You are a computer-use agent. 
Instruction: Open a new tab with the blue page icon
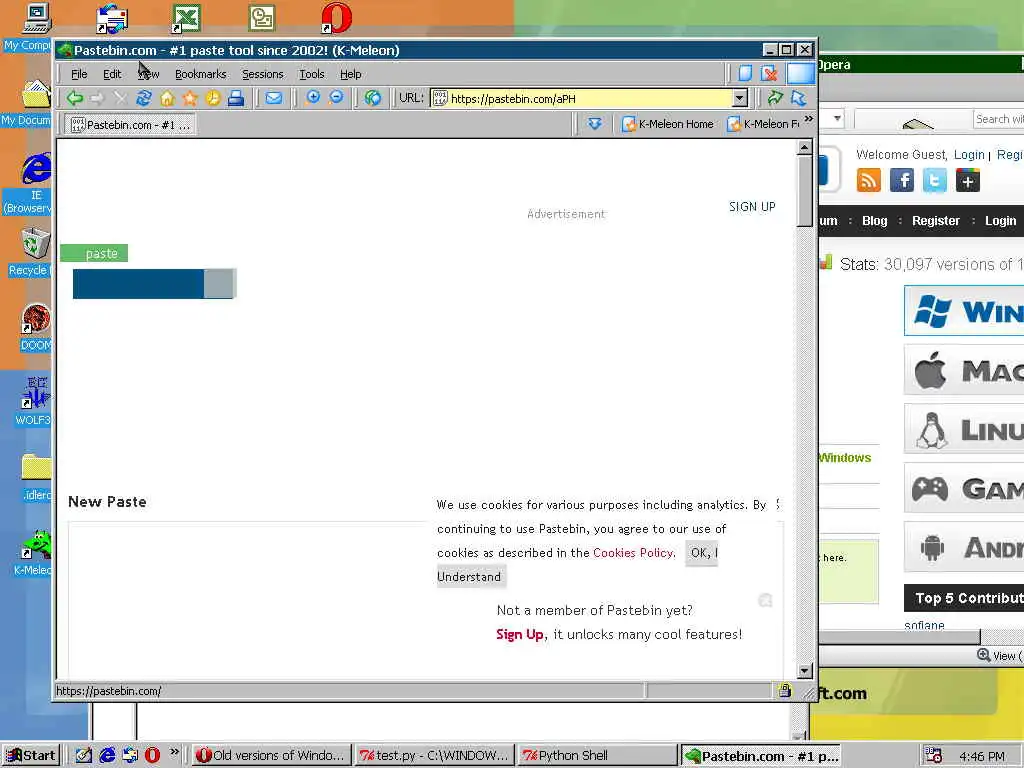(x=745, y=74)
